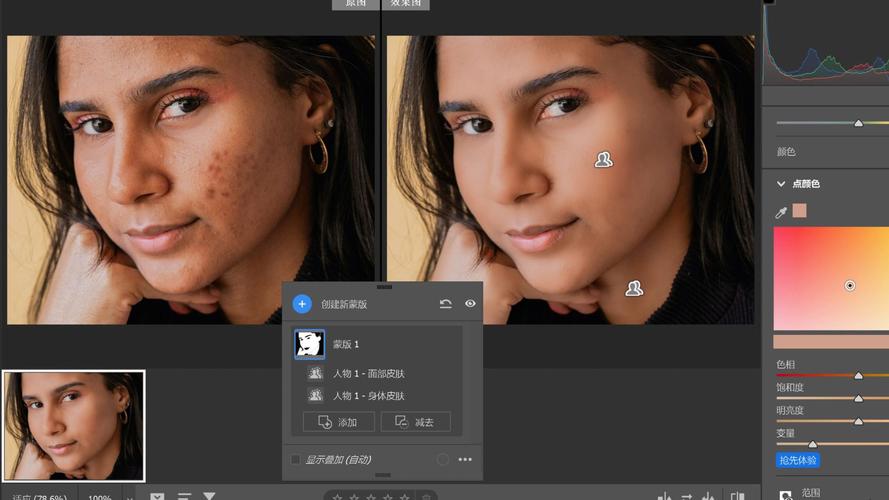Select the 蒙版 1 mask thumbnail
The width and height of the screenshot is (889, 500).
point(310,344)
